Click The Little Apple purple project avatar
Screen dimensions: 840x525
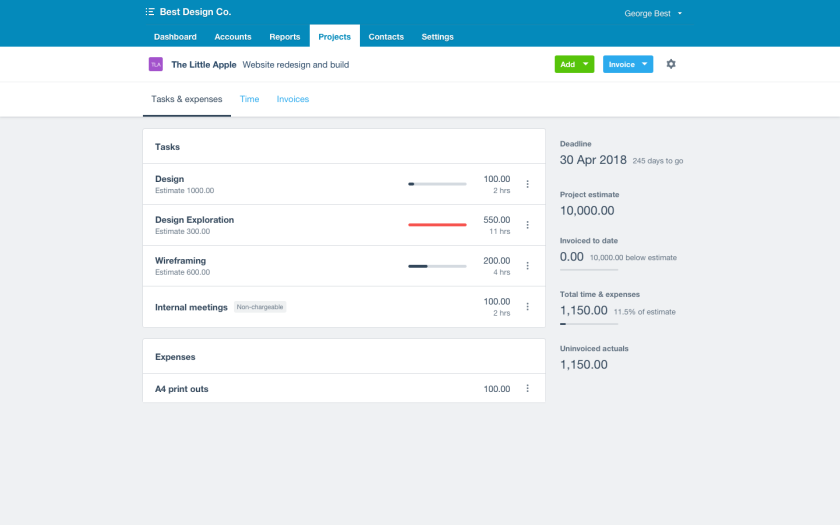pos(155,64)
